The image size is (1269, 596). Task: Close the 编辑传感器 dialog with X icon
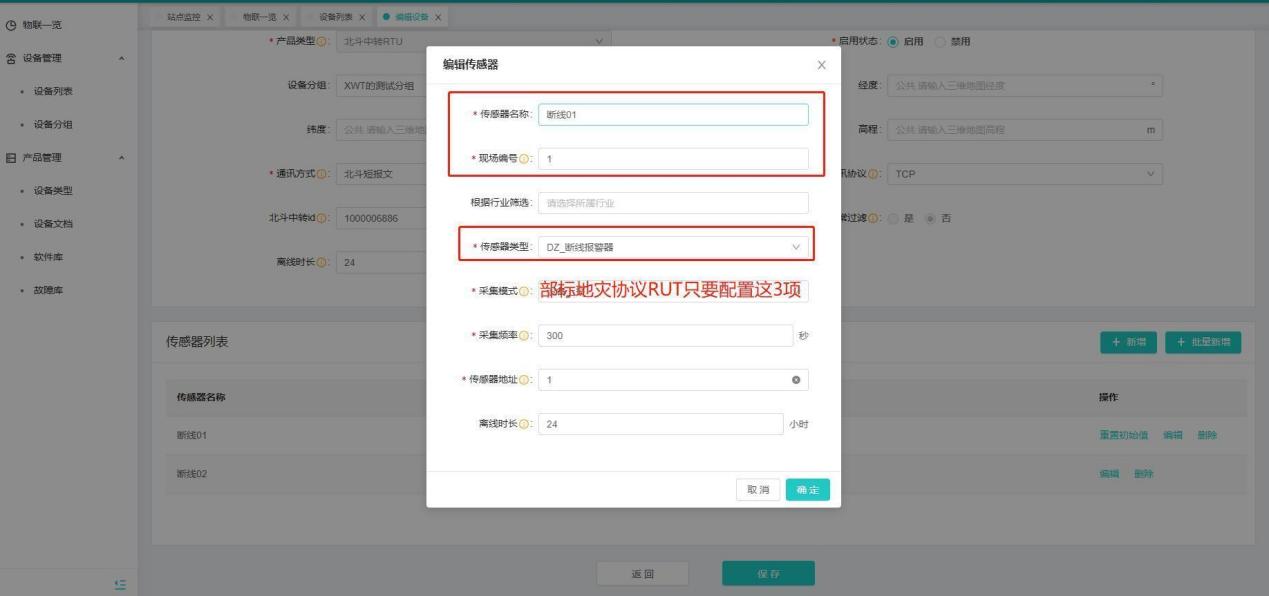coord(821,65)
